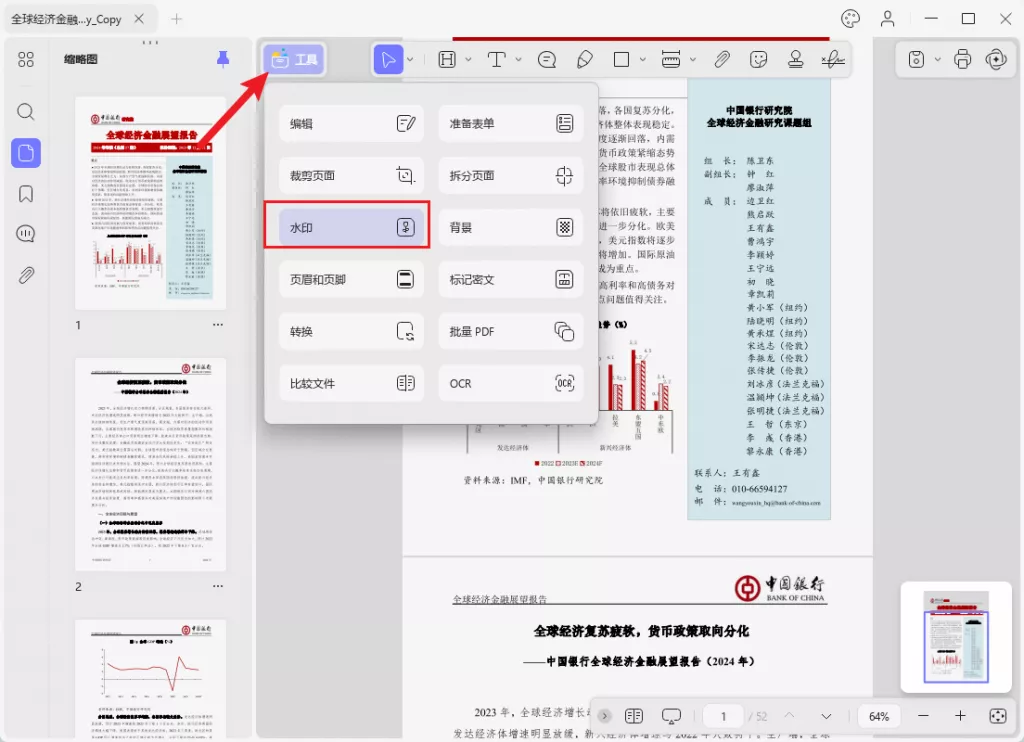The image size is (1024, 742).
Task: Open the search panel in left sidebar
Action: click(x=26, y=112)
